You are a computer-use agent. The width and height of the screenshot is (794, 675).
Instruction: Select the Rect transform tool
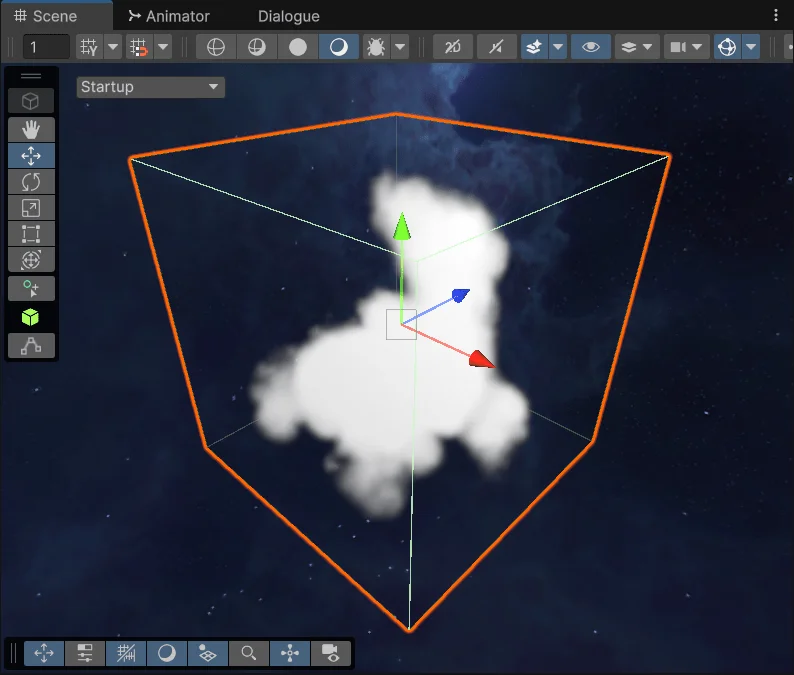(x=31, y=234)
